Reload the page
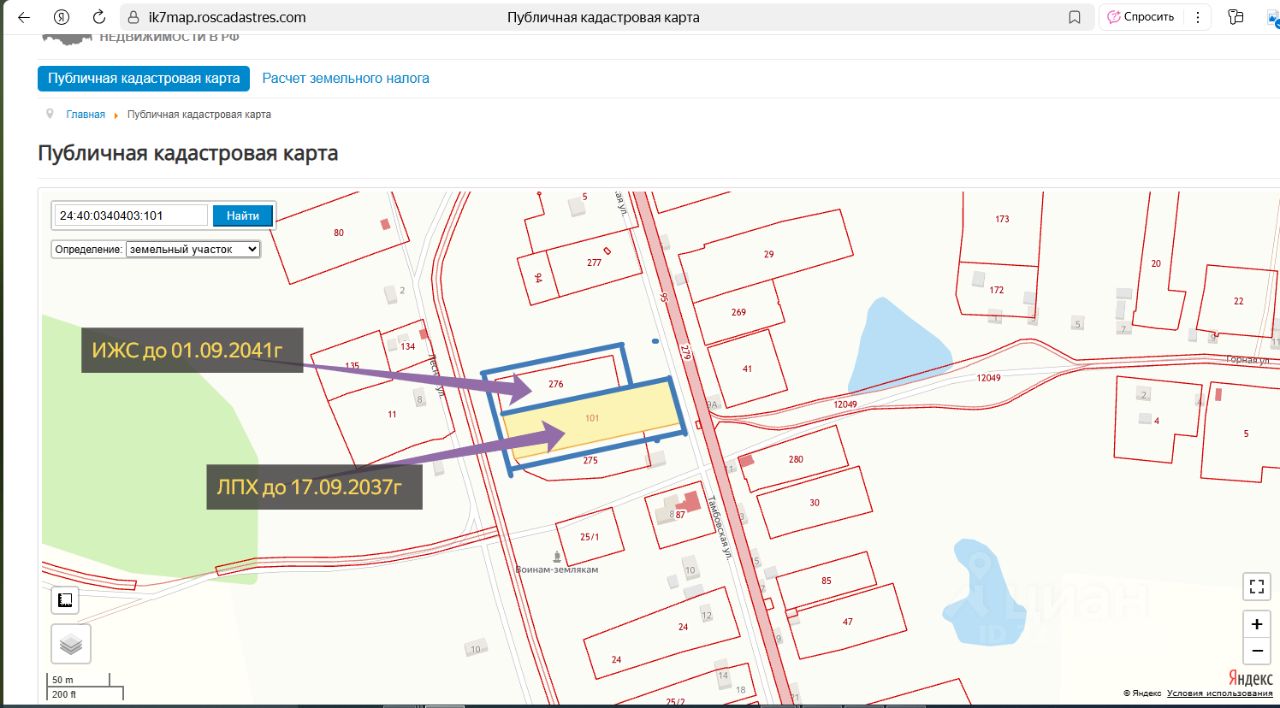The image size is (1280, 708). (98, 17)
